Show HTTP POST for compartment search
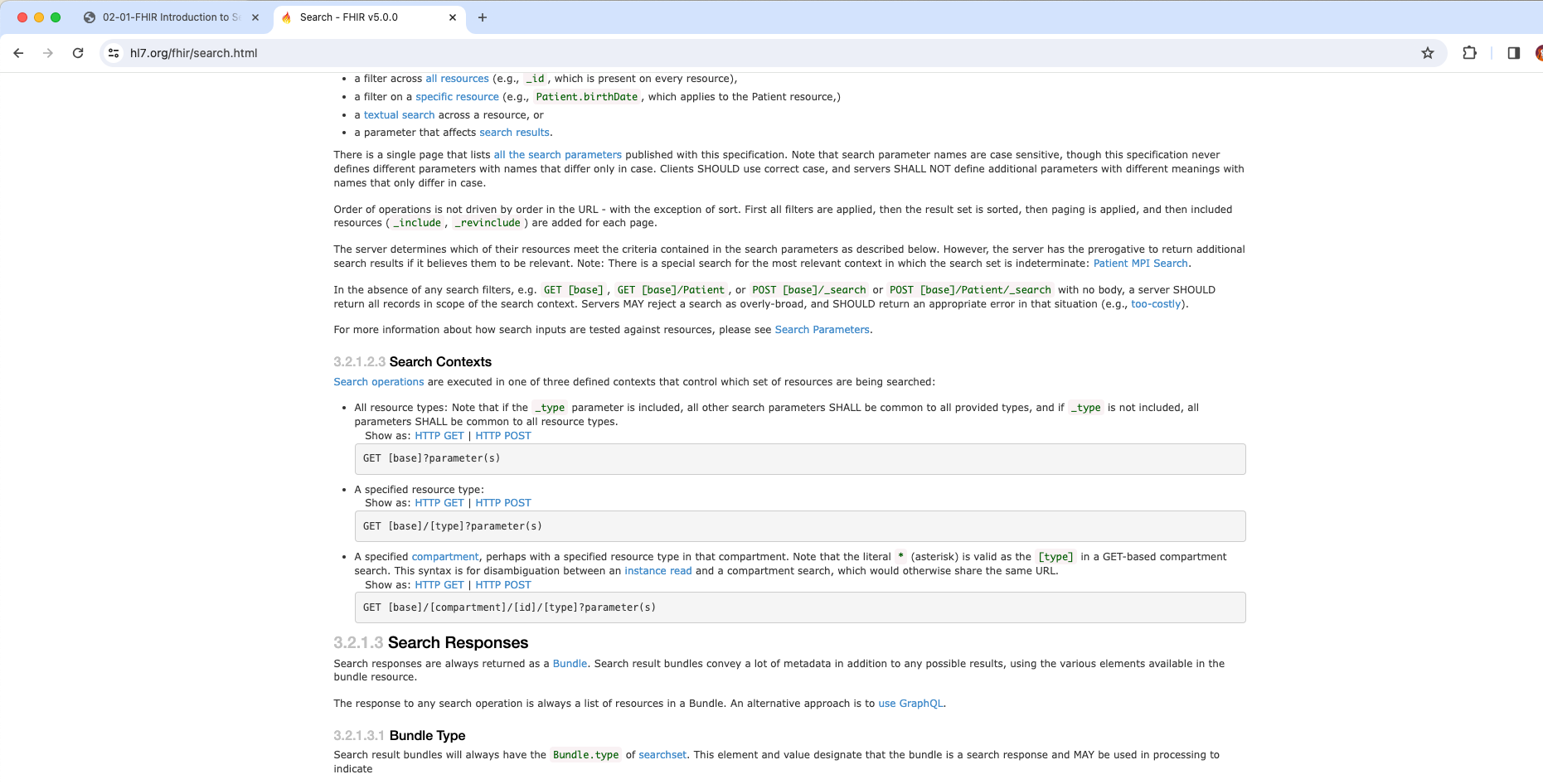1543x784 pixels. [503, 585]
